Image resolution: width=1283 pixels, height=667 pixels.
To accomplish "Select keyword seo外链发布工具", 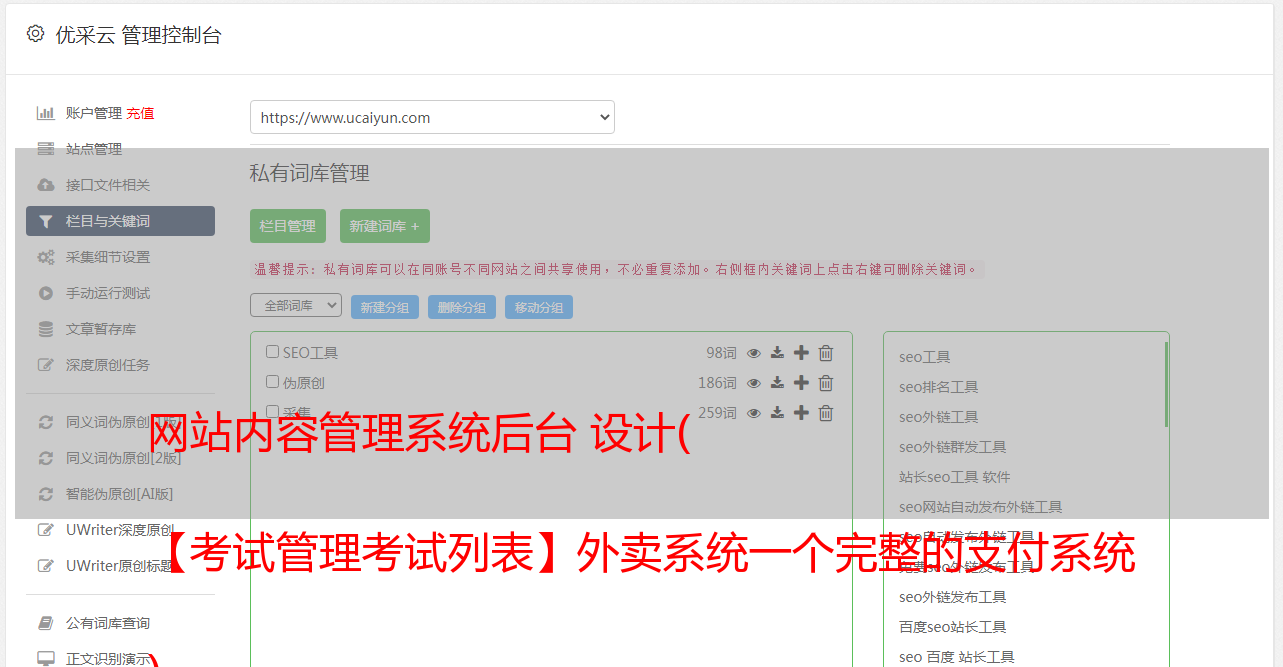I will click(x=952, y=597).
